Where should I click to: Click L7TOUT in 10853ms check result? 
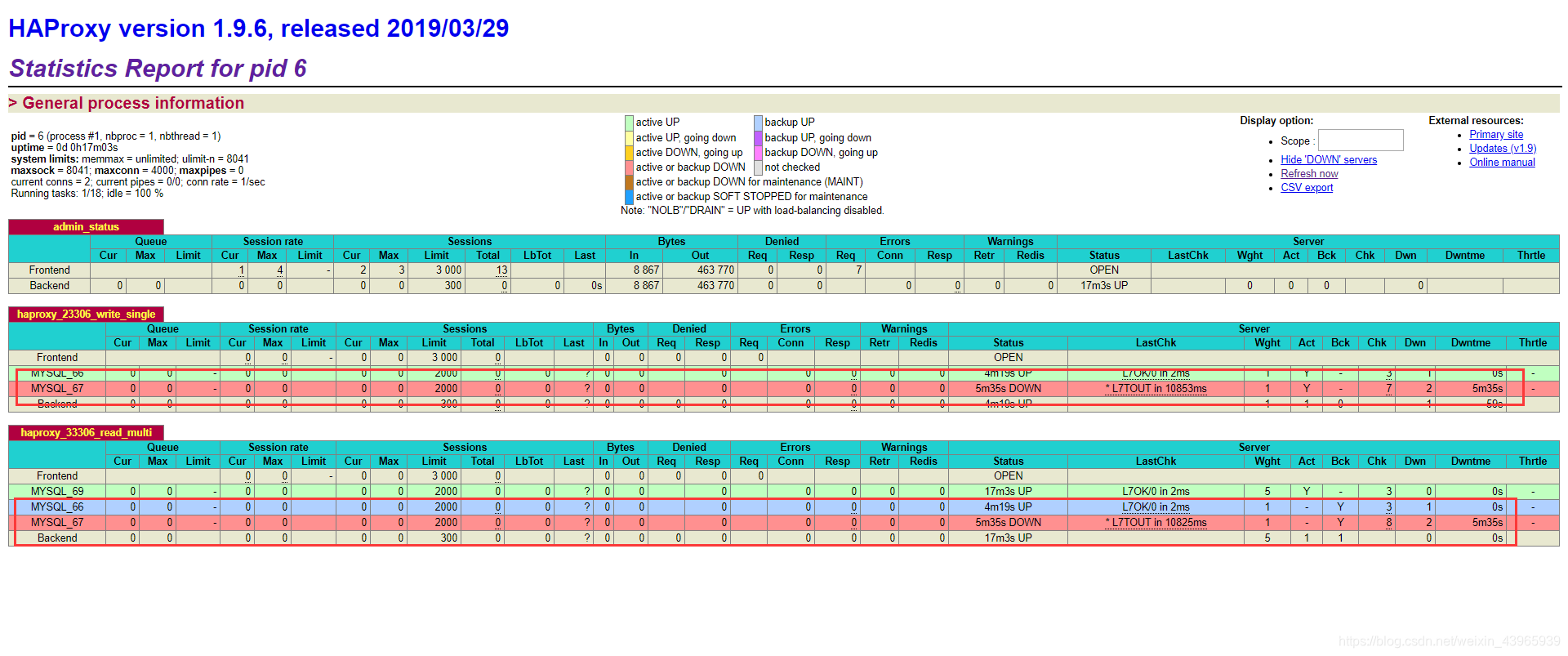tap(1156, 389)
